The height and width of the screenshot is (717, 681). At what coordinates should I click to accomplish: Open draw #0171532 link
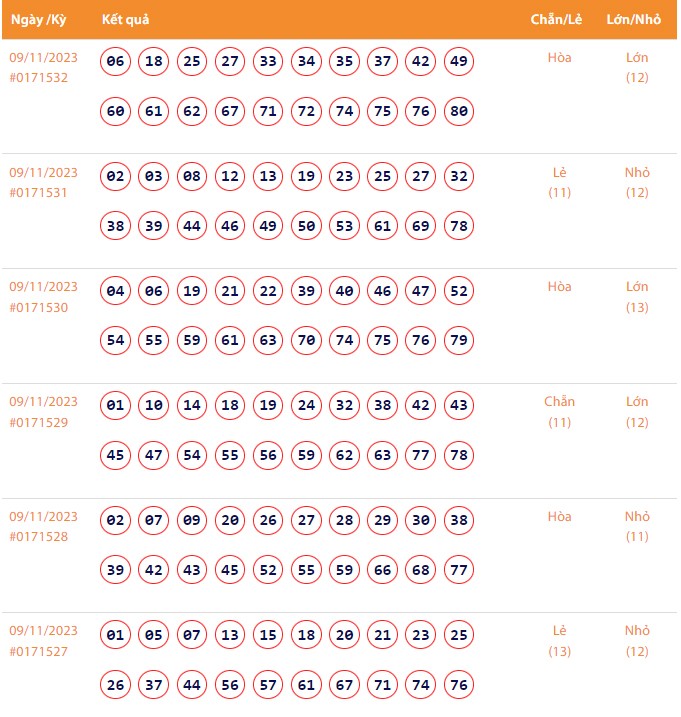39,78
